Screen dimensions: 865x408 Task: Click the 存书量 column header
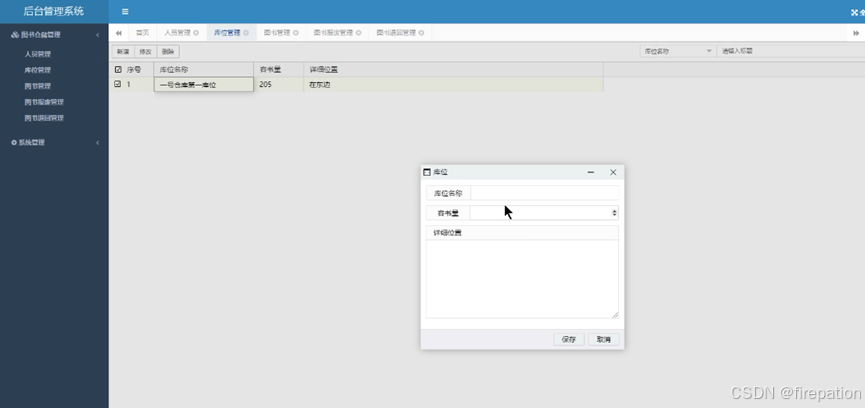279,70
